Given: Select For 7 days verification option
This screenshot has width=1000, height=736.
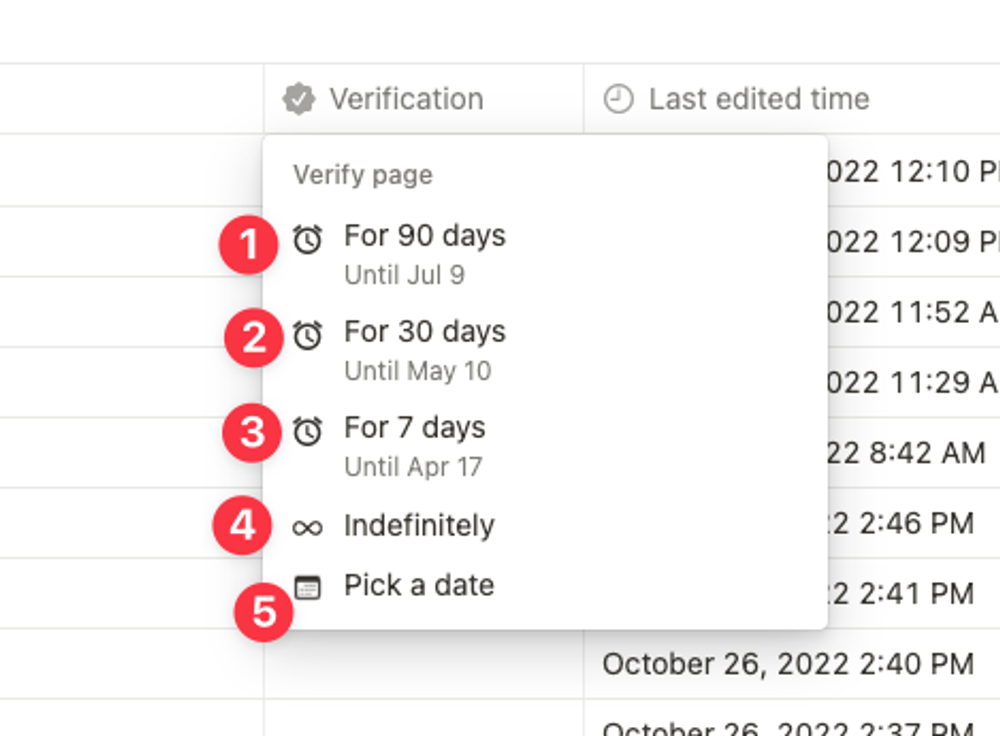Looking at the screenshot, I should (415, 429).
